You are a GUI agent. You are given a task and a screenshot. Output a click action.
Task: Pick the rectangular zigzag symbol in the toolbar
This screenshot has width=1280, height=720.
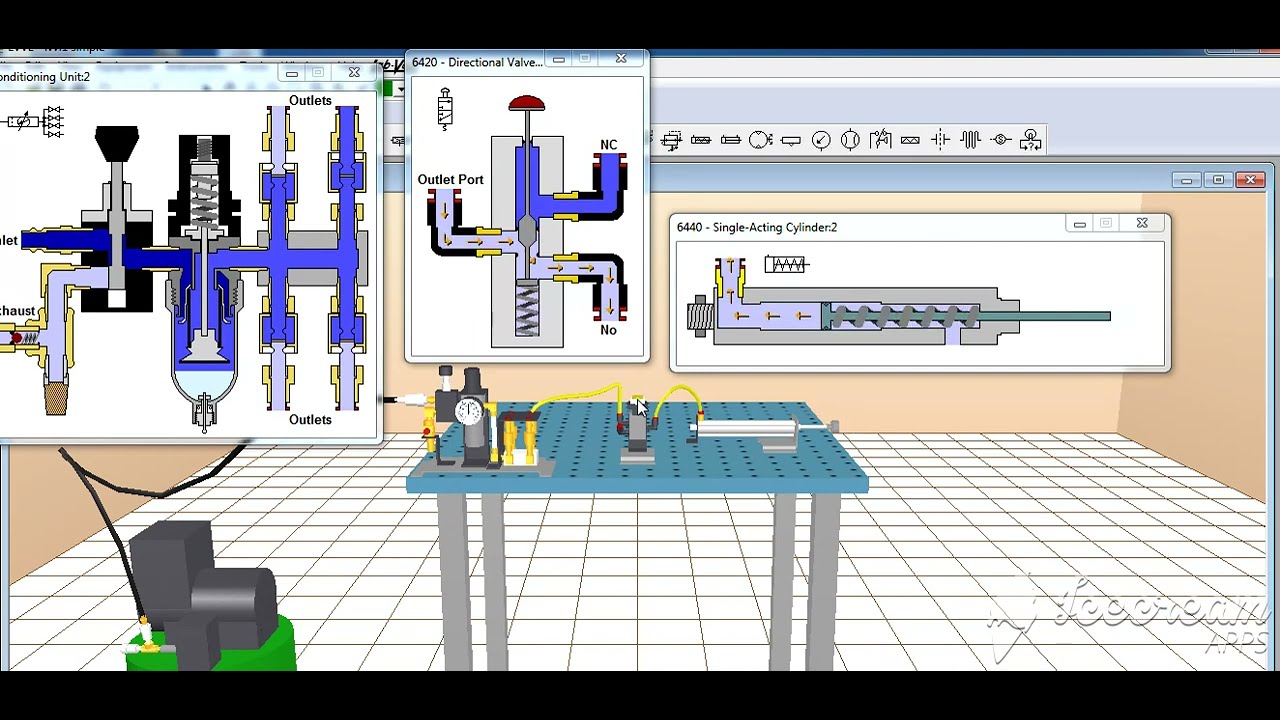910,140
